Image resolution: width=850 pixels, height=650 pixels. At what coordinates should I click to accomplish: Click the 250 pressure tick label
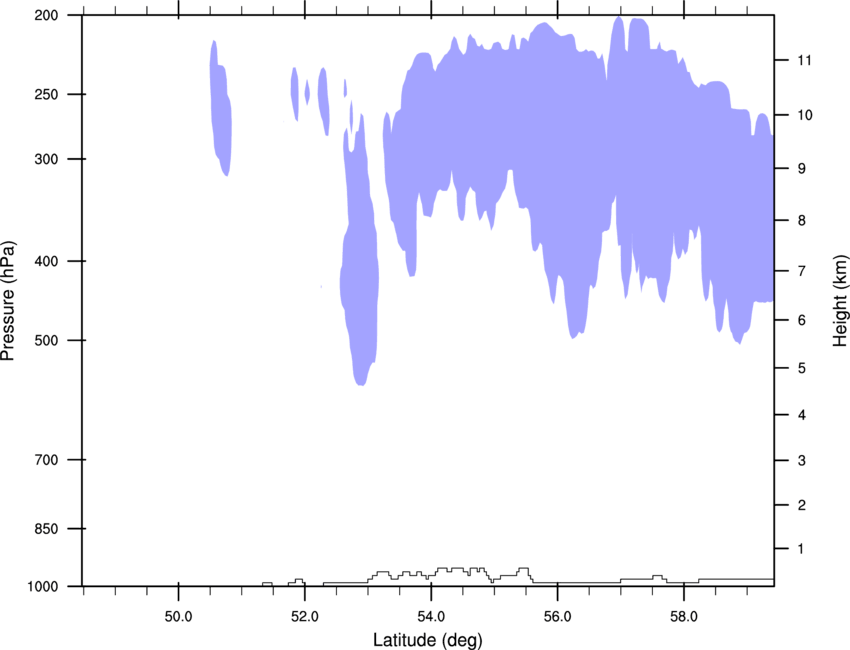pyautogui.click(x=46, y=94)
